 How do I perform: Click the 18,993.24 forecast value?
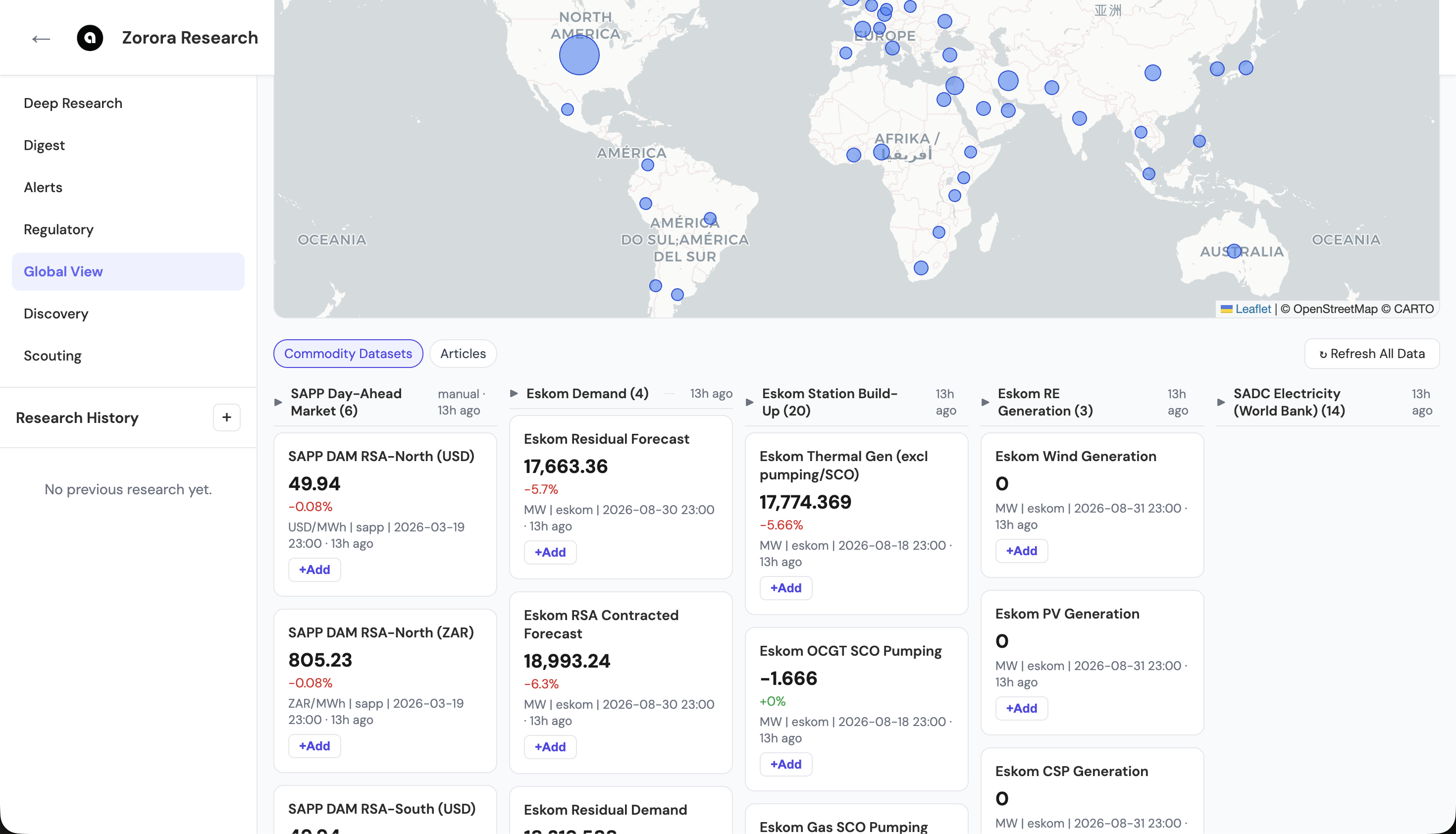[x=567, y=662]
